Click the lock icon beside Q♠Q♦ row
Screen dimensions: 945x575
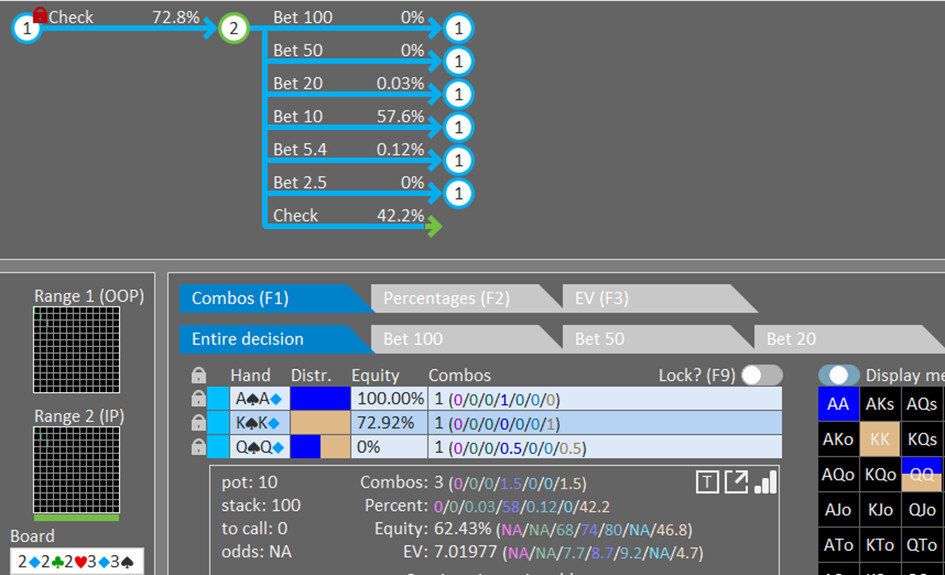click(x=198, y=447)
